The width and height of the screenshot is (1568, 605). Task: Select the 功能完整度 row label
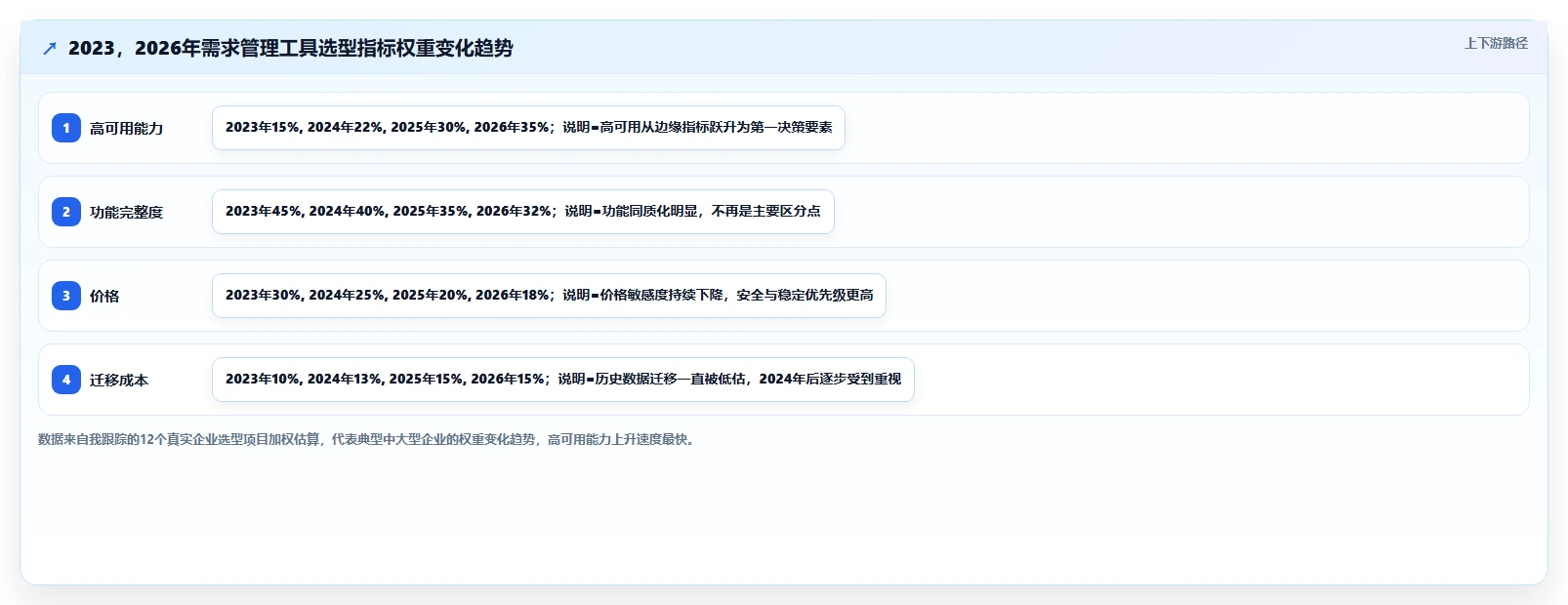tap(126, 212)
